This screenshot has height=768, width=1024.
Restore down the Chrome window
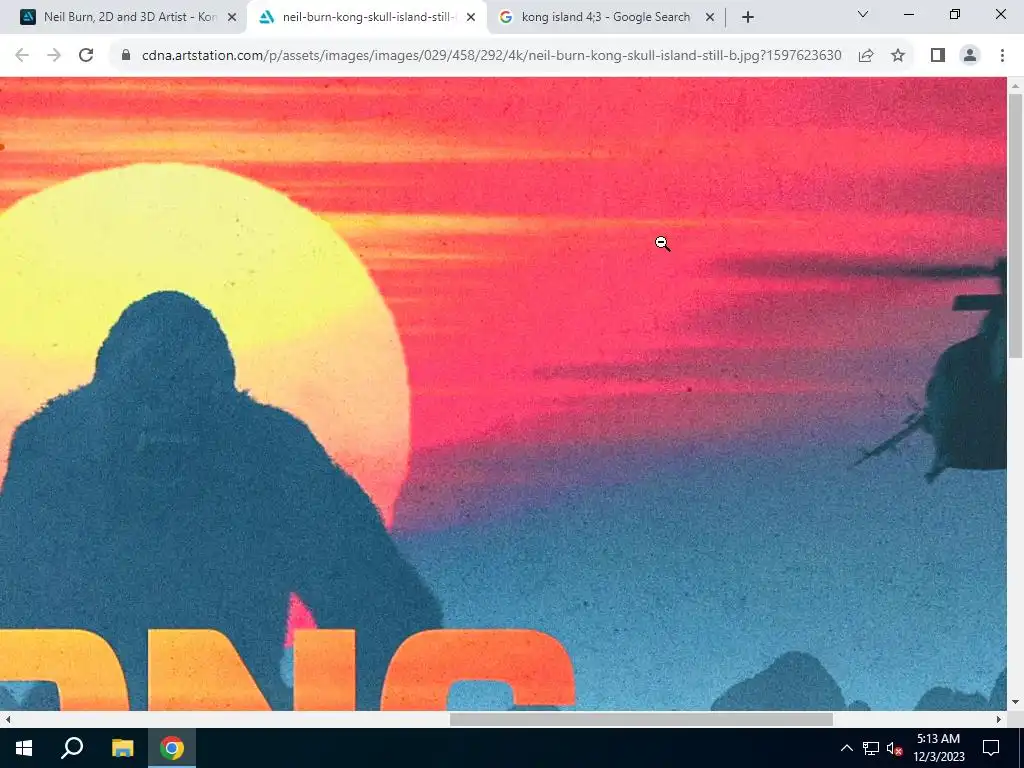click(x=954, y=14)
